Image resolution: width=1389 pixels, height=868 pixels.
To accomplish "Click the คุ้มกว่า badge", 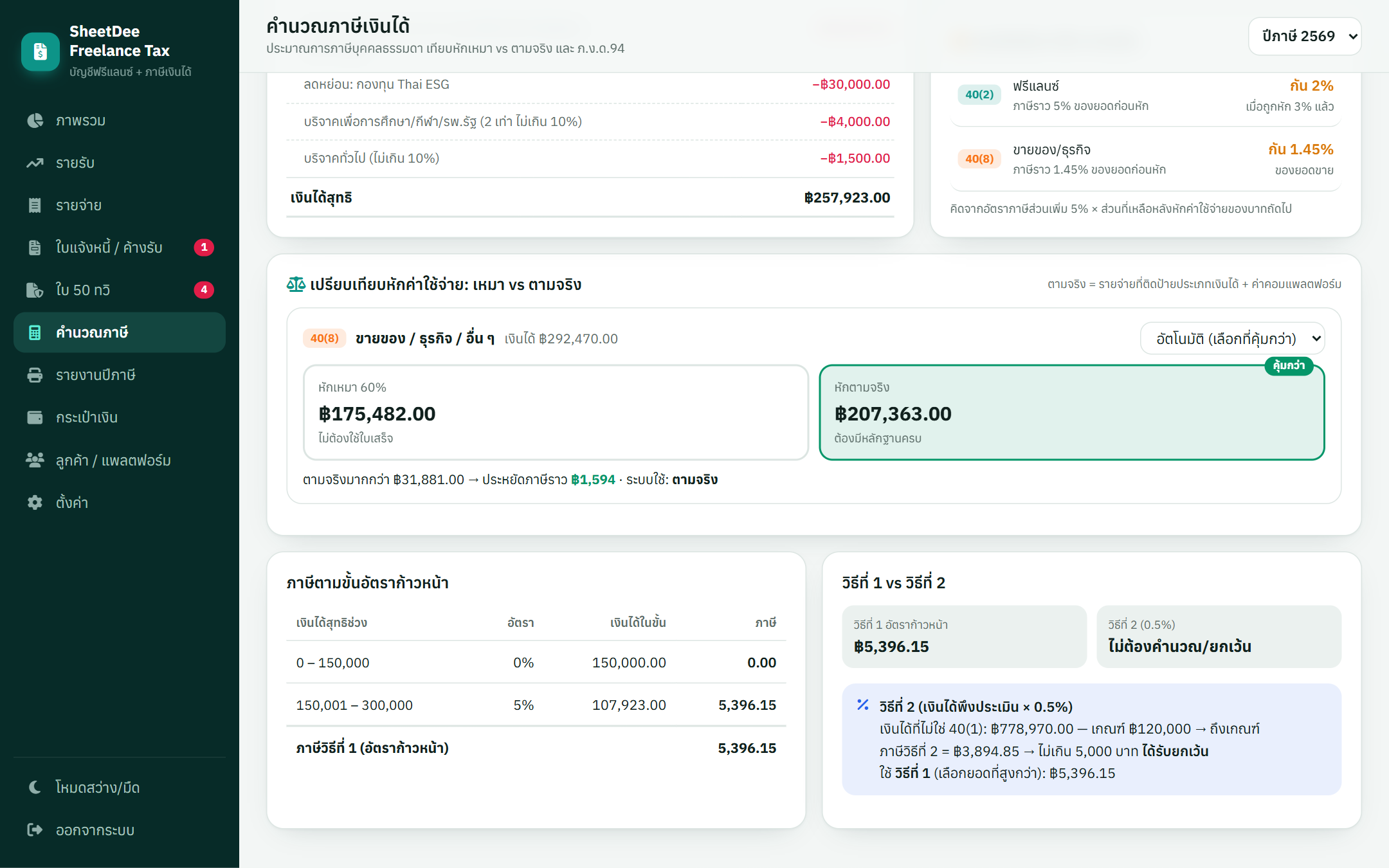I will pos(1289,365).
